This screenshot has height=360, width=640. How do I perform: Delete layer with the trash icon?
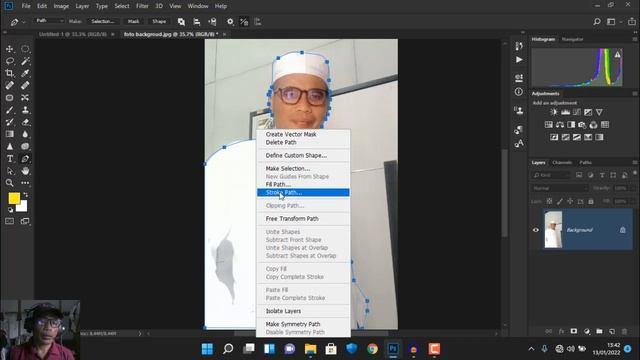[x=624, y=331]
